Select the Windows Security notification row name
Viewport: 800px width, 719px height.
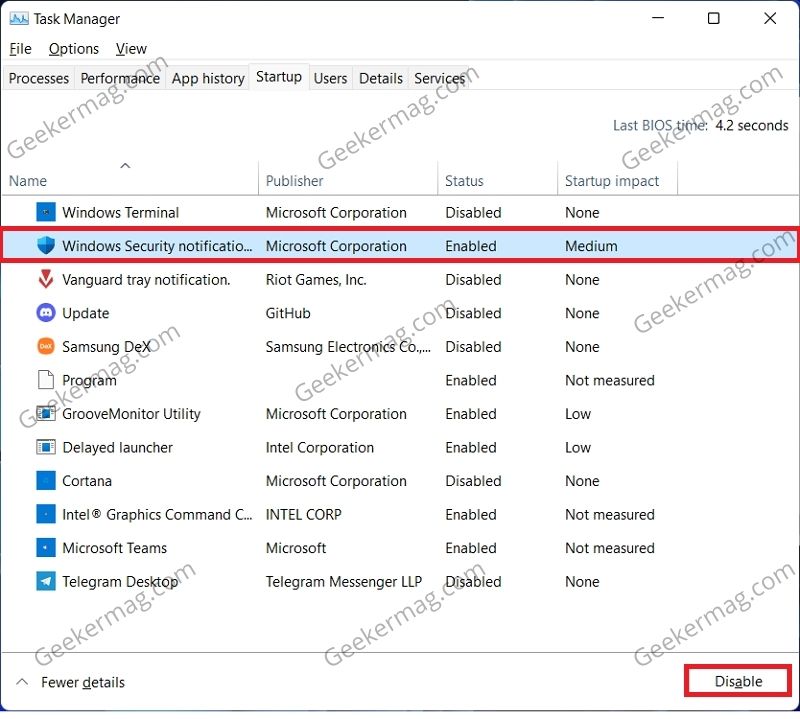pyautogui.click(x=157, y=246)
